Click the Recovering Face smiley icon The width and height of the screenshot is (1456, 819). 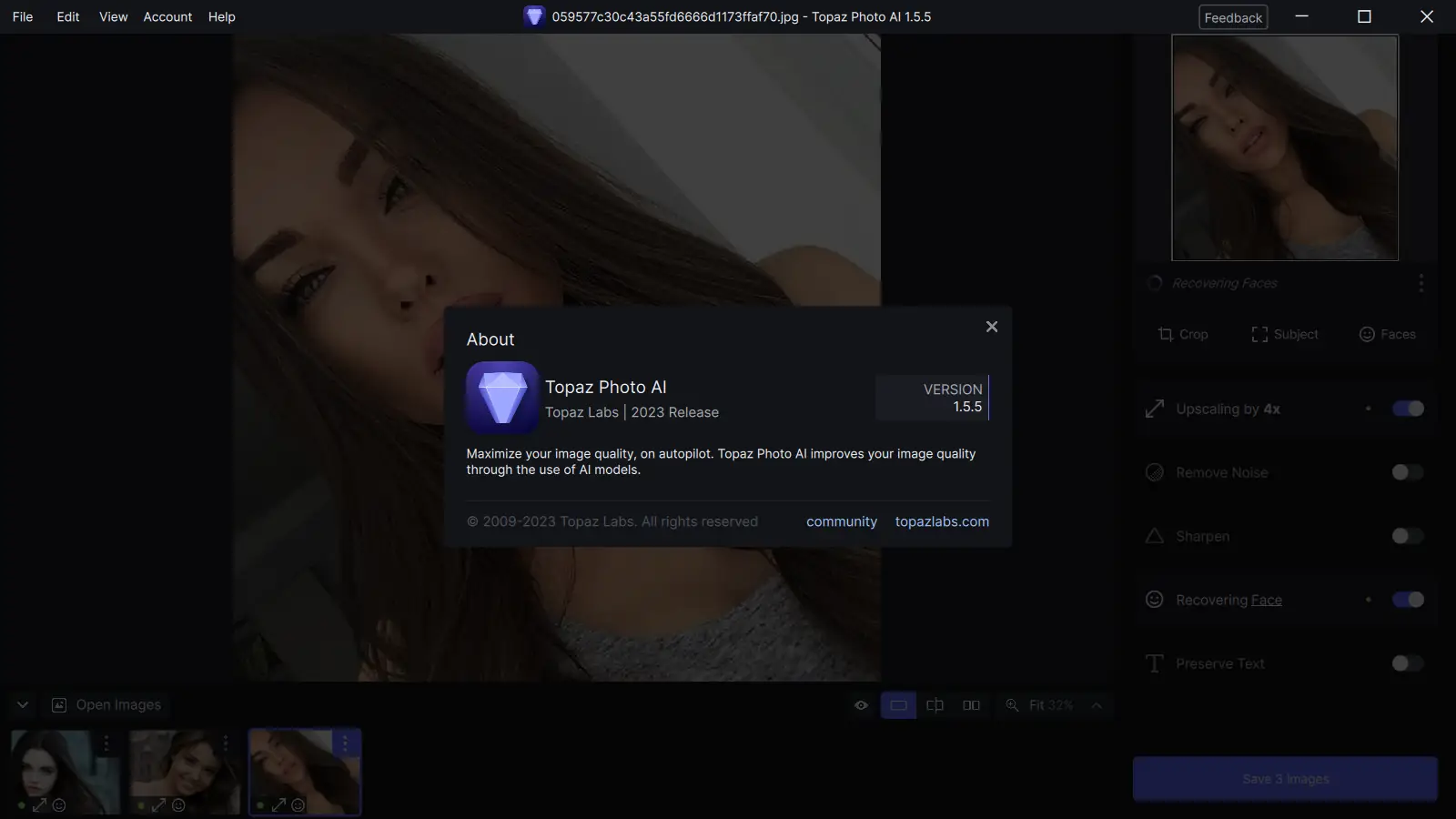tap(1155, 600)
